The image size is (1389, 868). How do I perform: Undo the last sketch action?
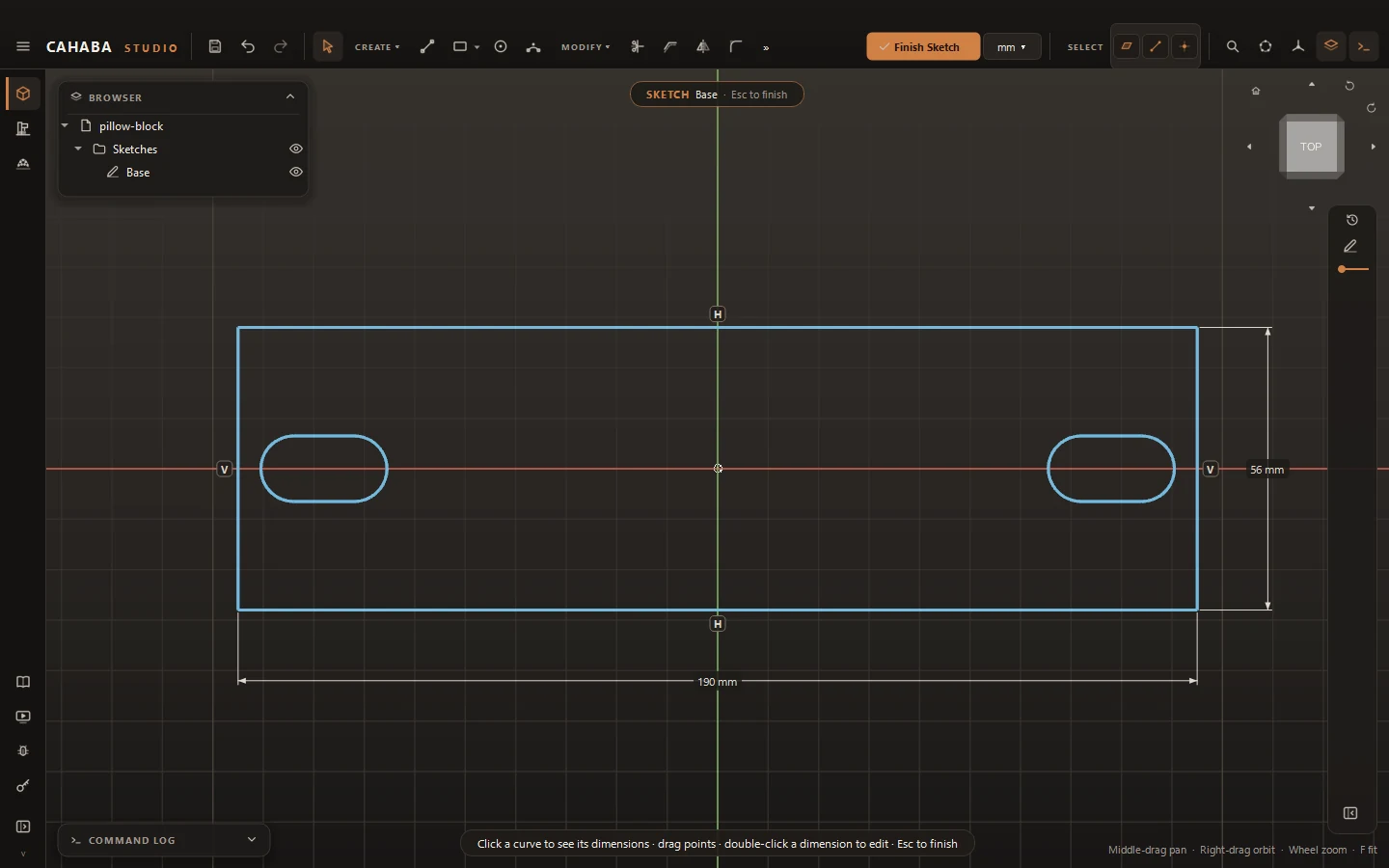coord(248,46)
